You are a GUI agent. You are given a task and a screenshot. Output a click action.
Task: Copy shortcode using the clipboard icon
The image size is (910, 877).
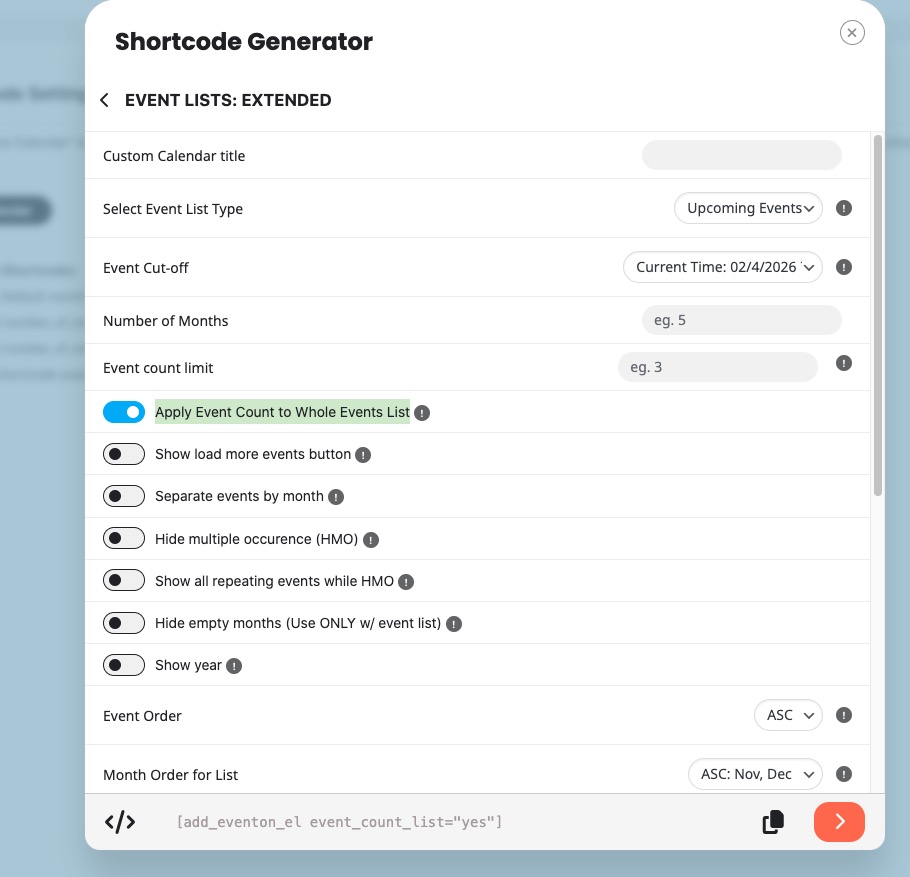coord(772,822)
